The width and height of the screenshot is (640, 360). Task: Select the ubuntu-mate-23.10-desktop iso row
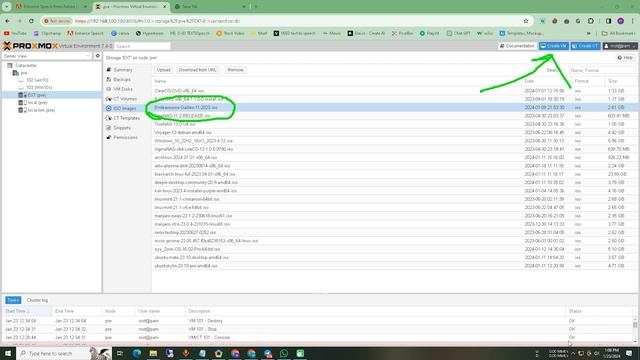coord(394,257)
